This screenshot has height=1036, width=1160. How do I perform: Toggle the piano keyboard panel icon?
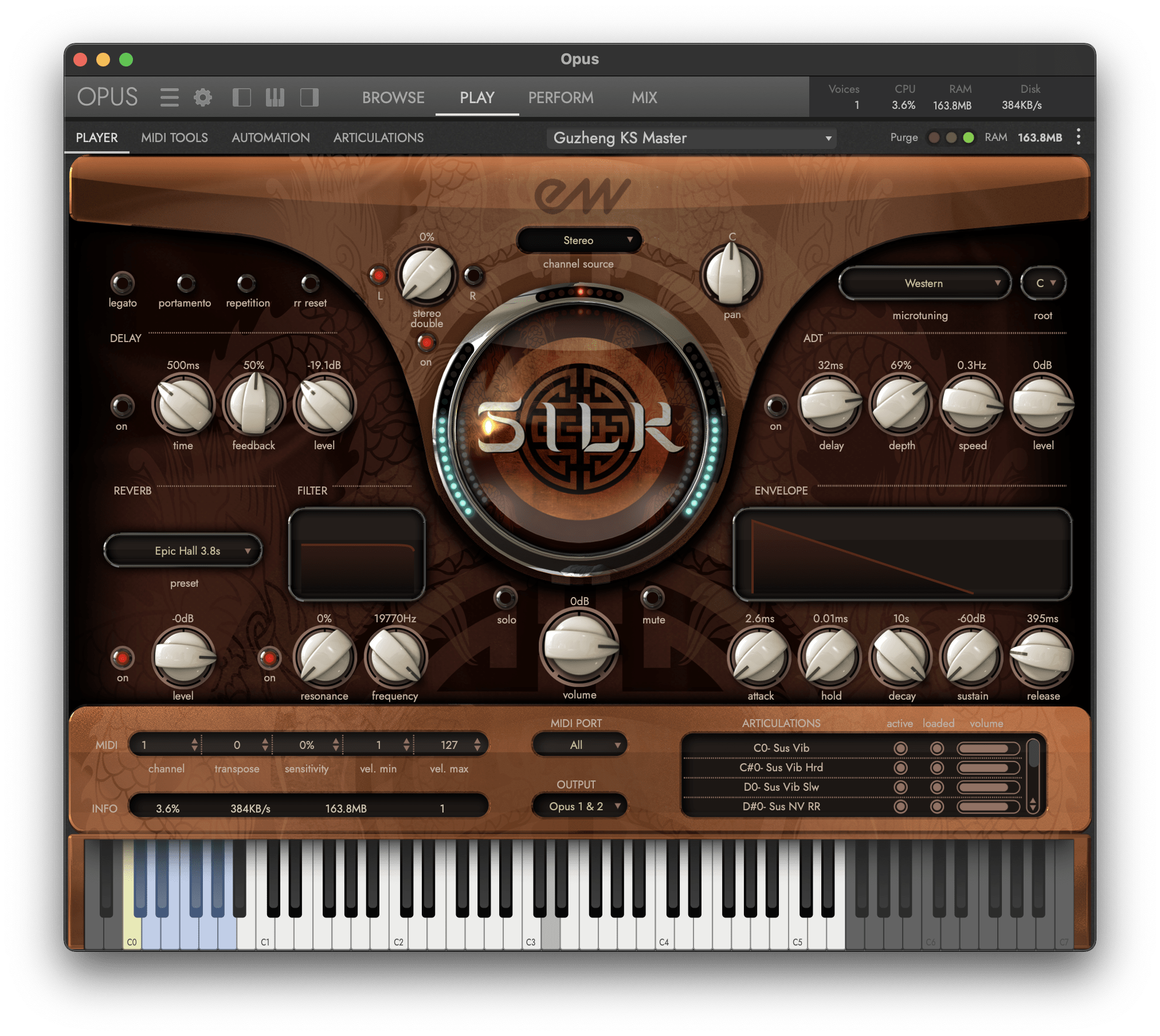275,97
